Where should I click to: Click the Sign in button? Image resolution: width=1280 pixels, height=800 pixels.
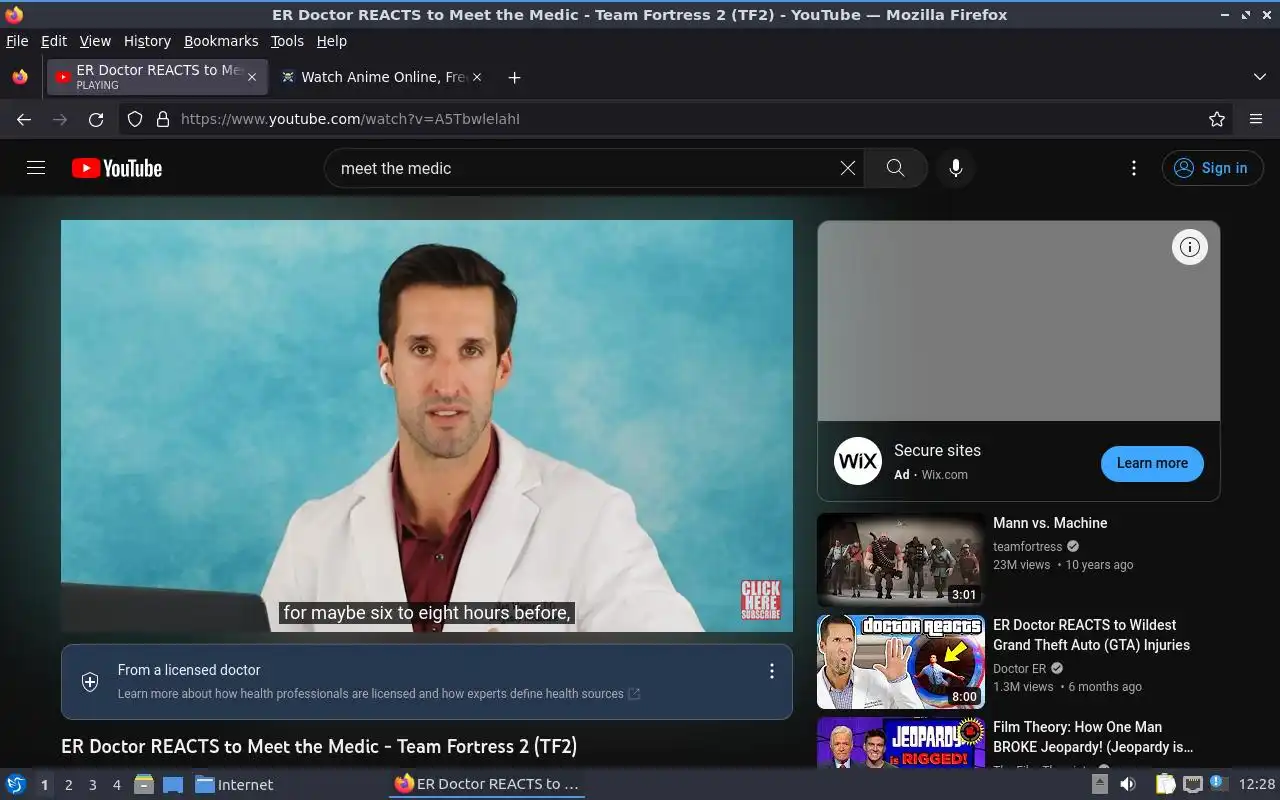[x=1212, y=168]
